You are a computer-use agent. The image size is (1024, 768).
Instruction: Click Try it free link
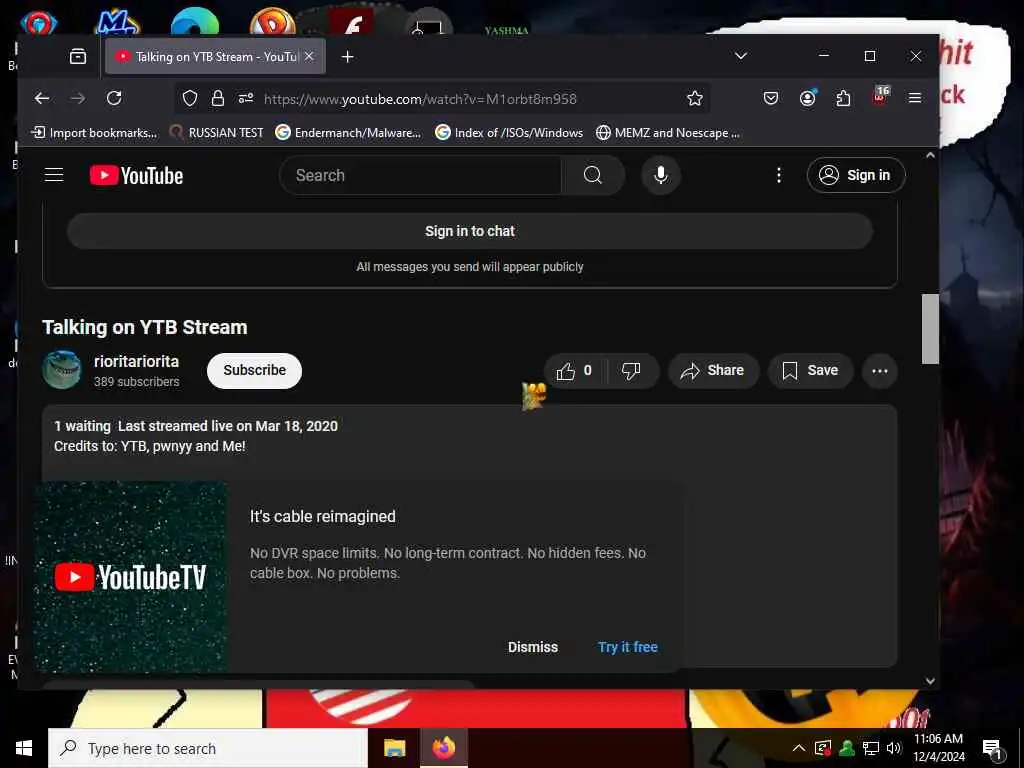[628, 647]
